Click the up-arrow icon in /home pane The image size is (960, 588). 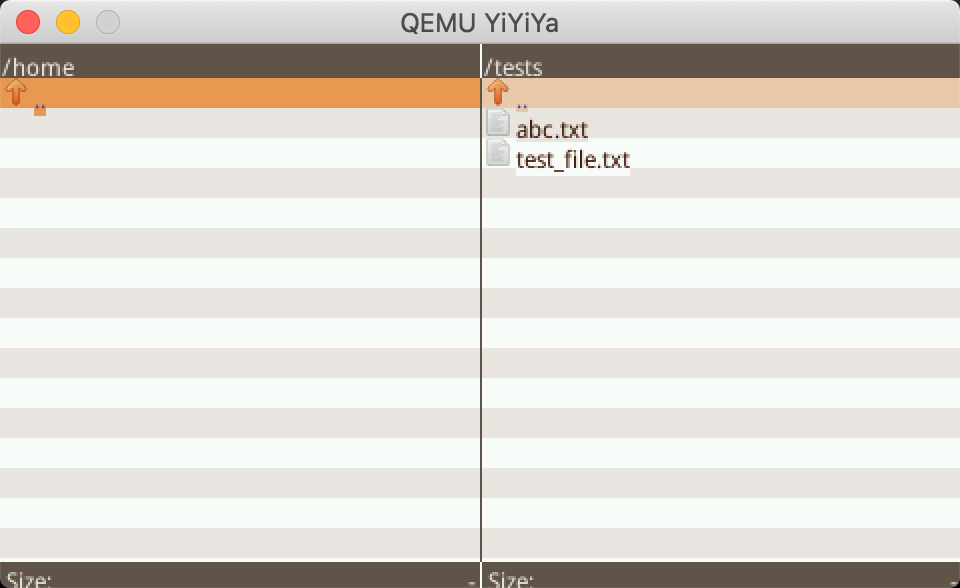[x=16, y=92]
